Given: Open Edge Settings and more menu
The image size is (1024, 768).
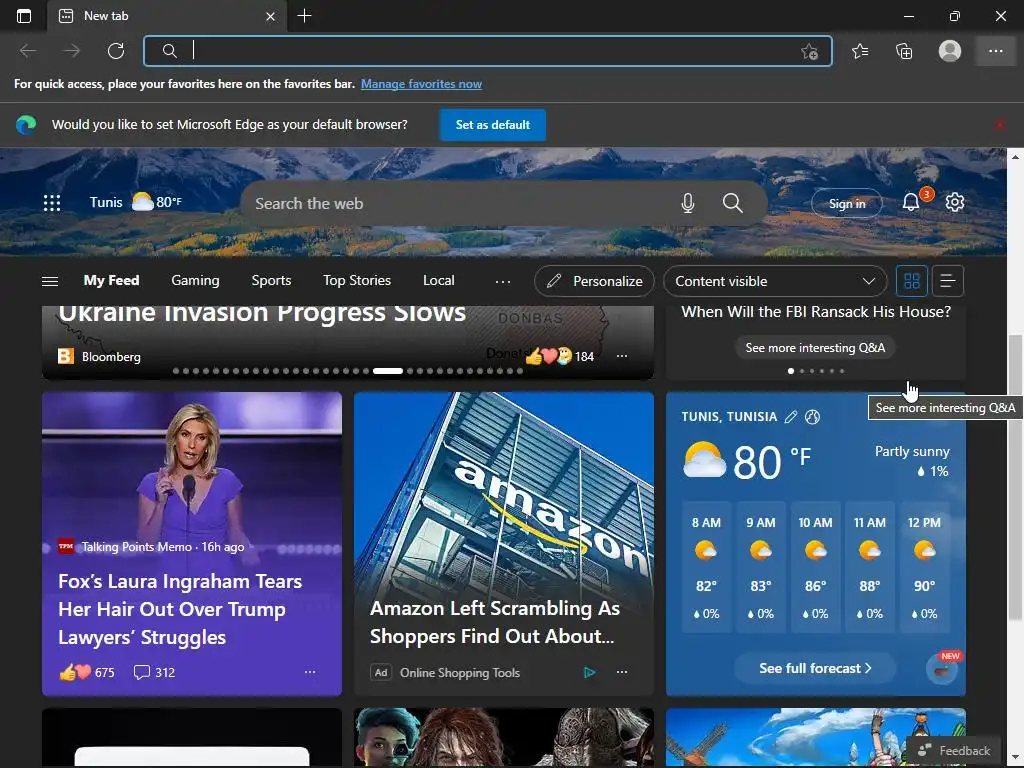Looking at the screenshot, I should 995,51.
